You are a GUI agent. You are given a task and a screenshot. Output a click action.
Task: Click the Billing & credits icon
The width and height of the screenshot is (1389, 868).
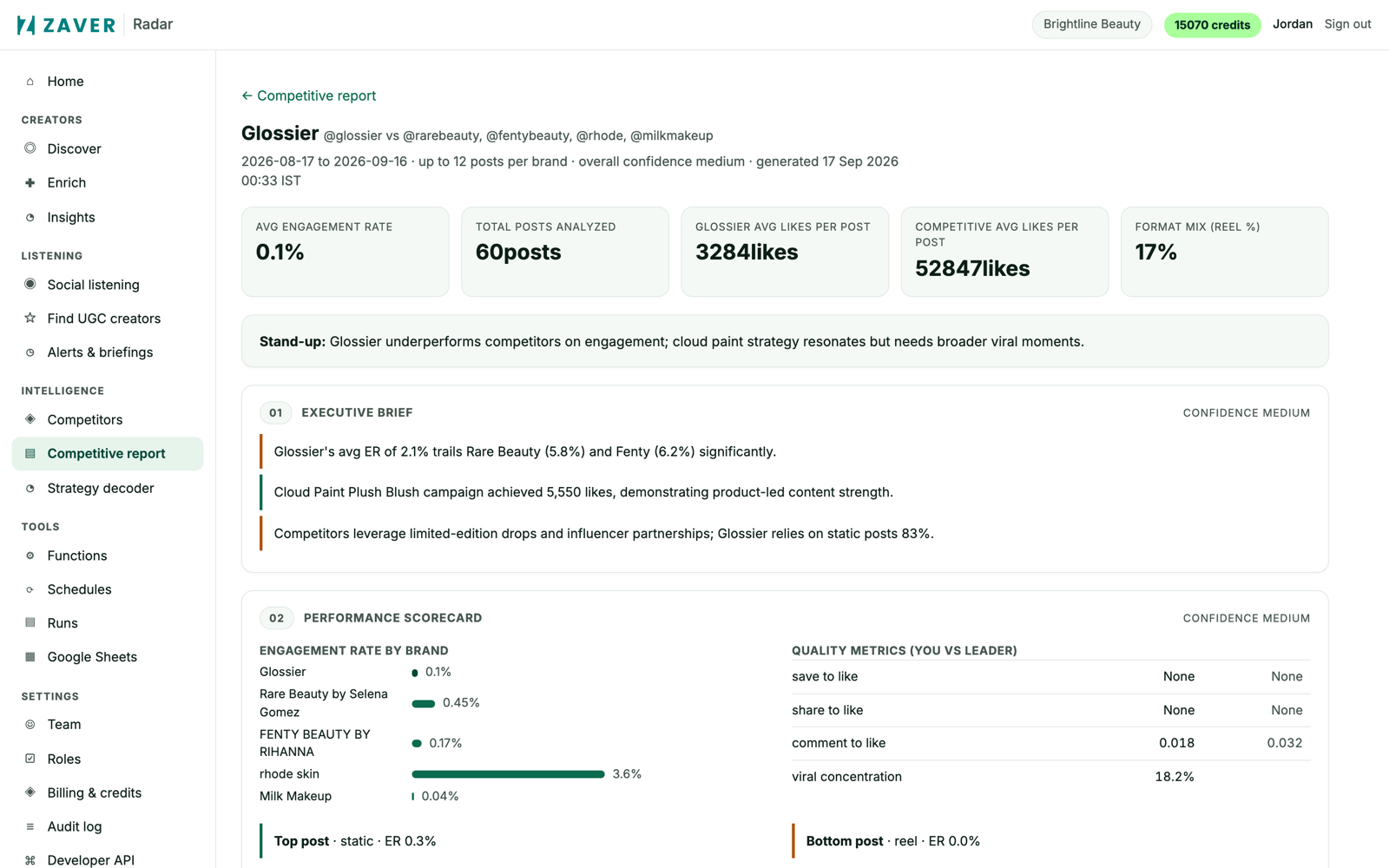coord(30,792)
